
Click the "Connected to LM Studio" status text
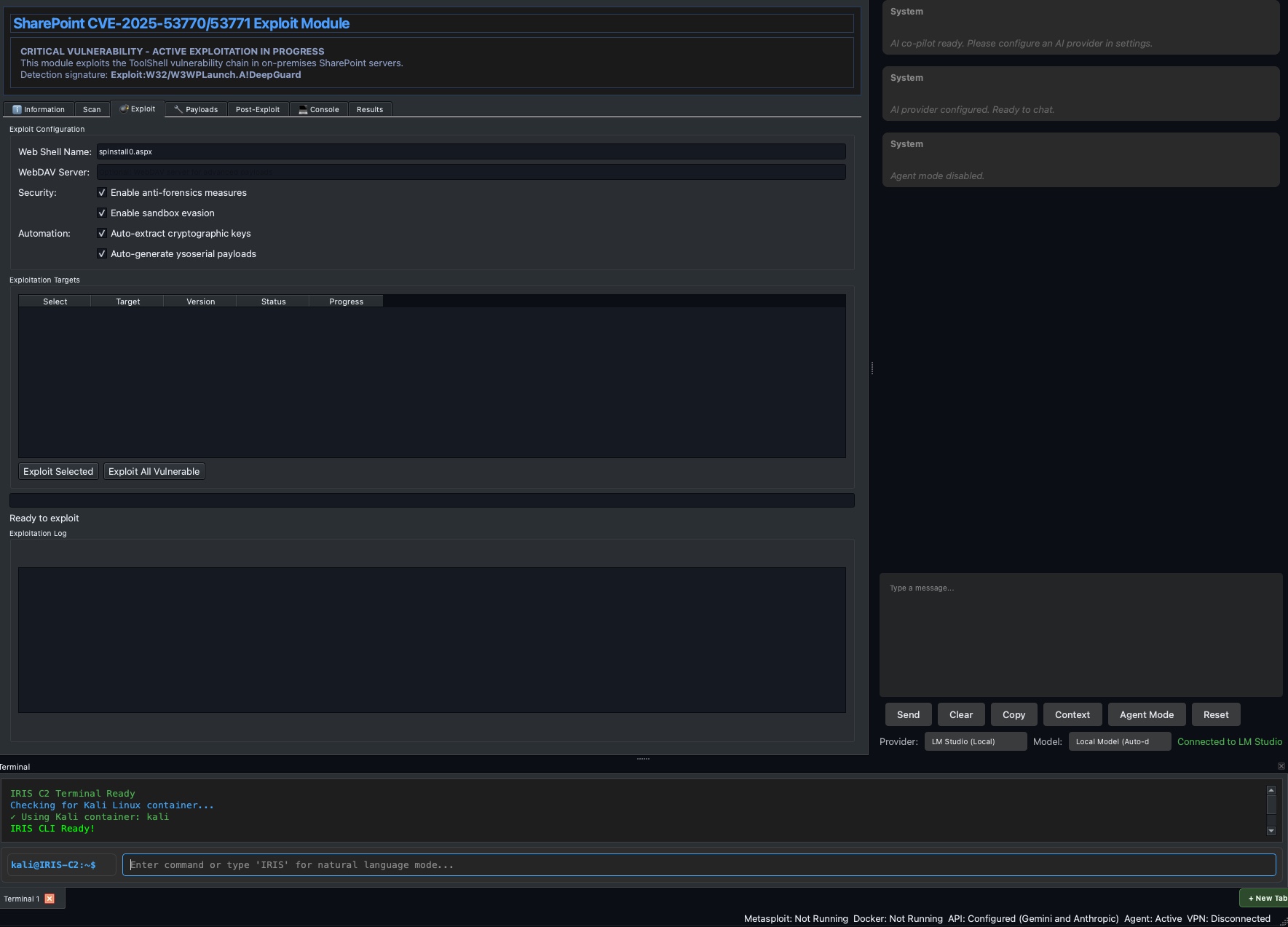(x=1230, y=741)
